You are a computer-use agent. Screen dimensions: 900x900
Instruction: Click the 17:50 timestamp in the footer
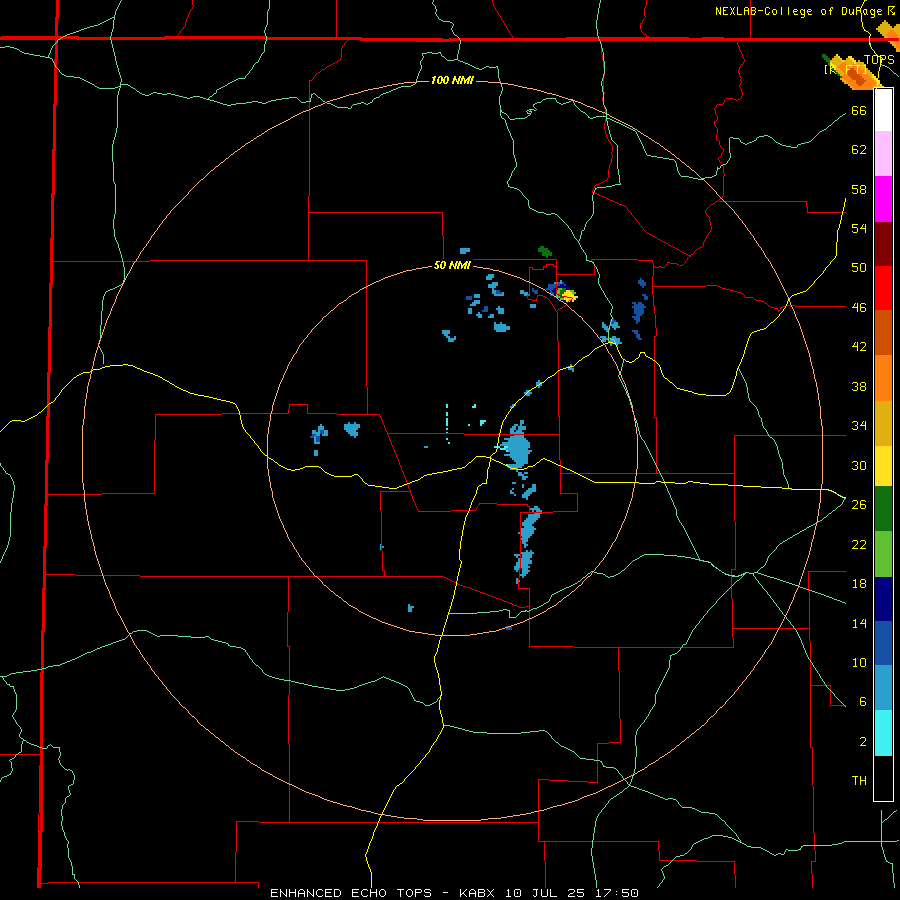click(618, 893)
